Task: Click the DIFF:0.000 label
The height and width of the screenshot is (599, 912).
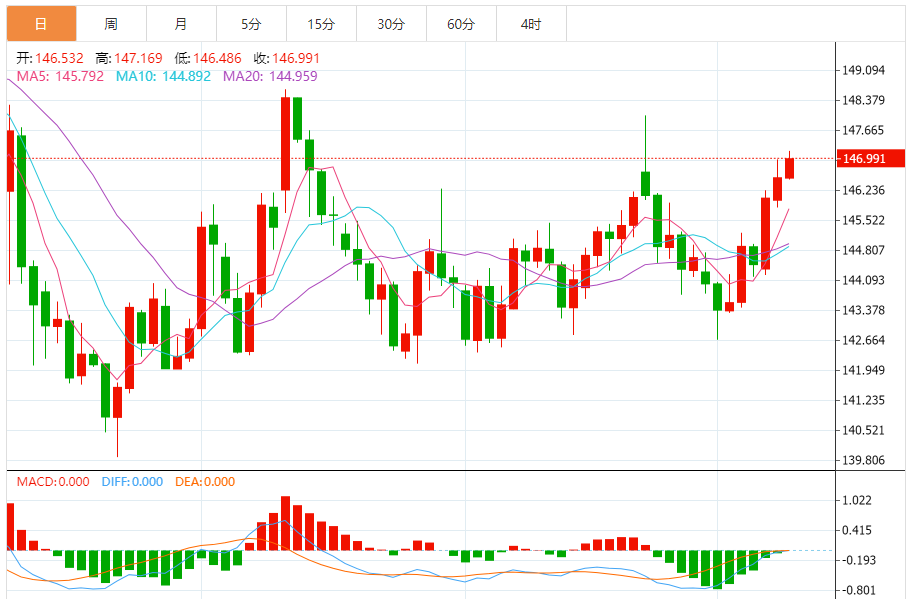Action: coord(132,482)
